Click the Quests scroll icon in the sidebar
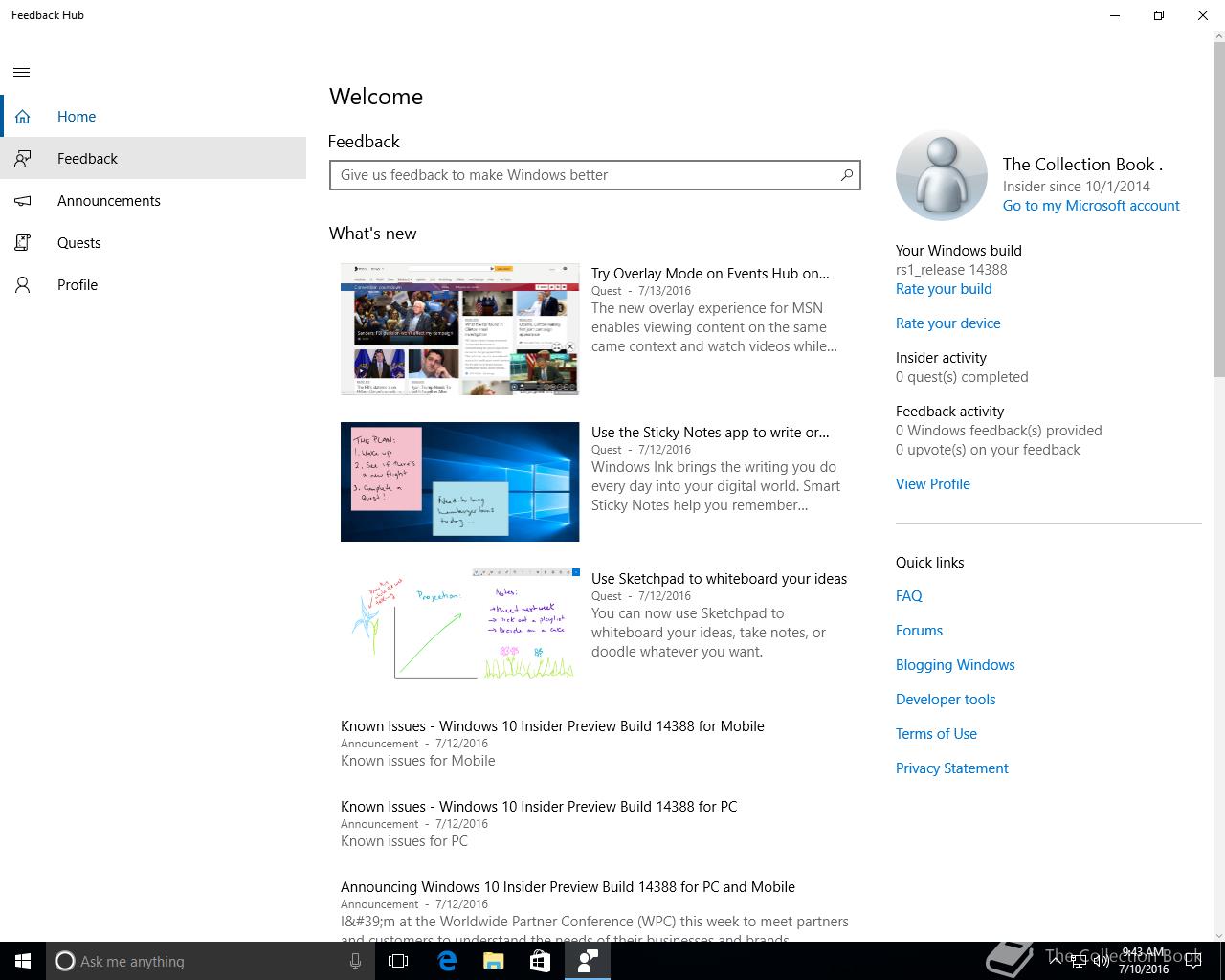 click(22, 243)
